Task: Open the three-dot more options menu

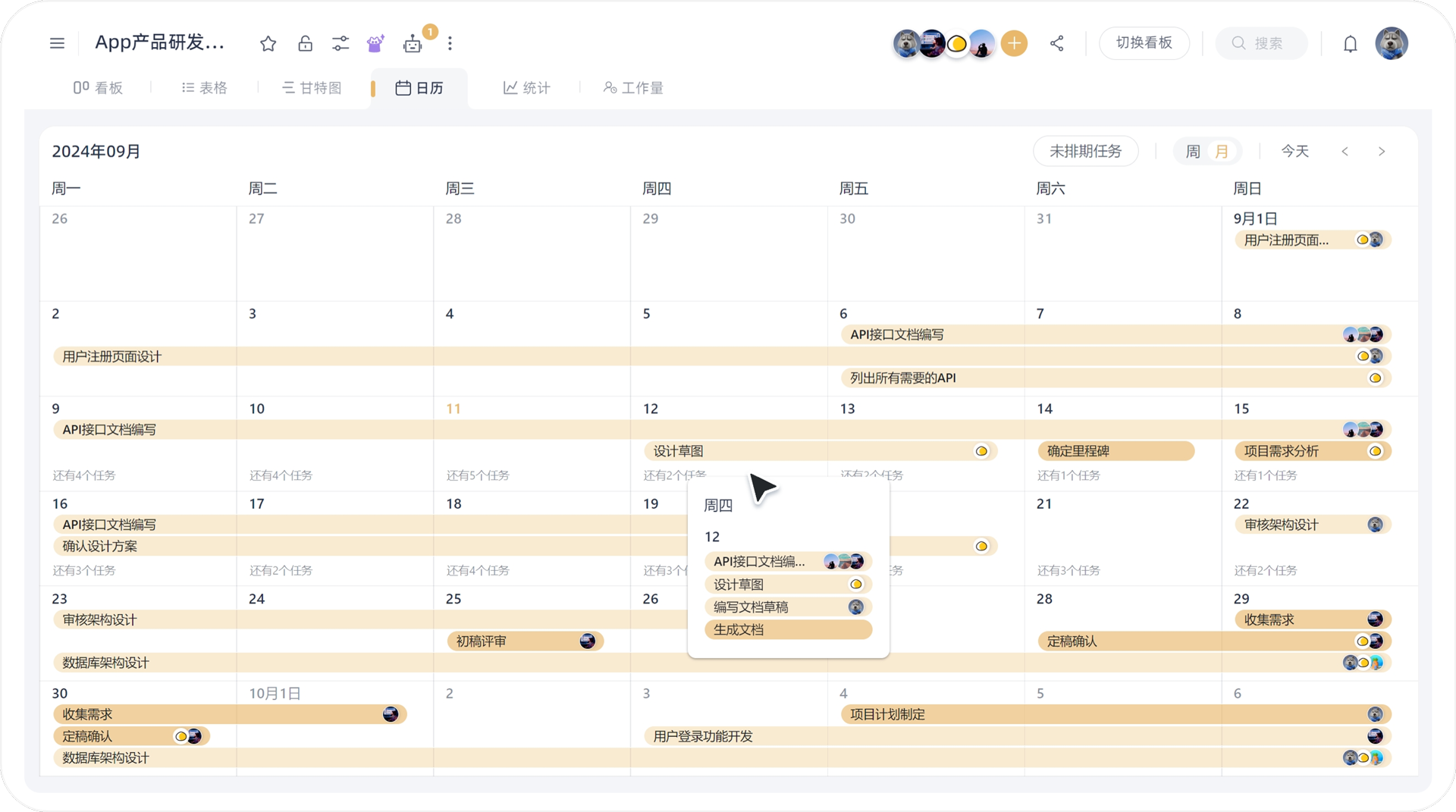Action: tap(450, 43)
